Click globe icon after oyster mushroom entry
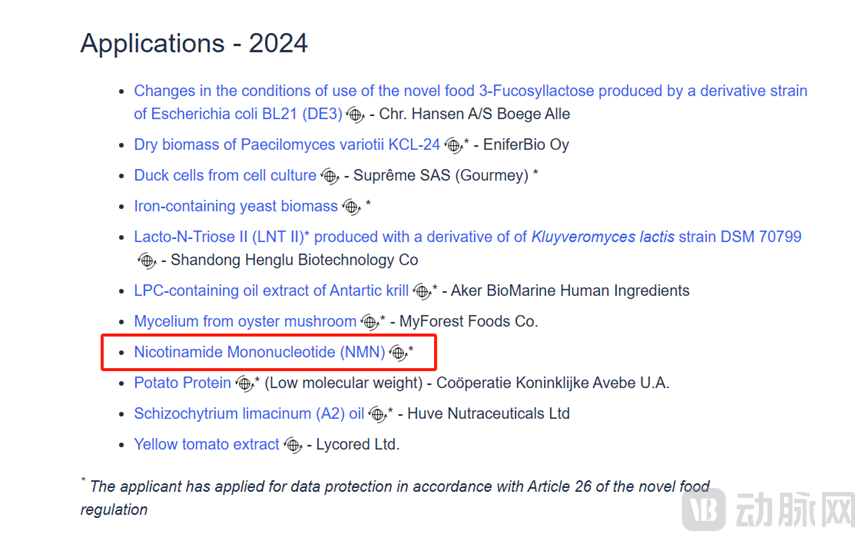The width and height of the screenshot is (865, 541). coord(370,323)
